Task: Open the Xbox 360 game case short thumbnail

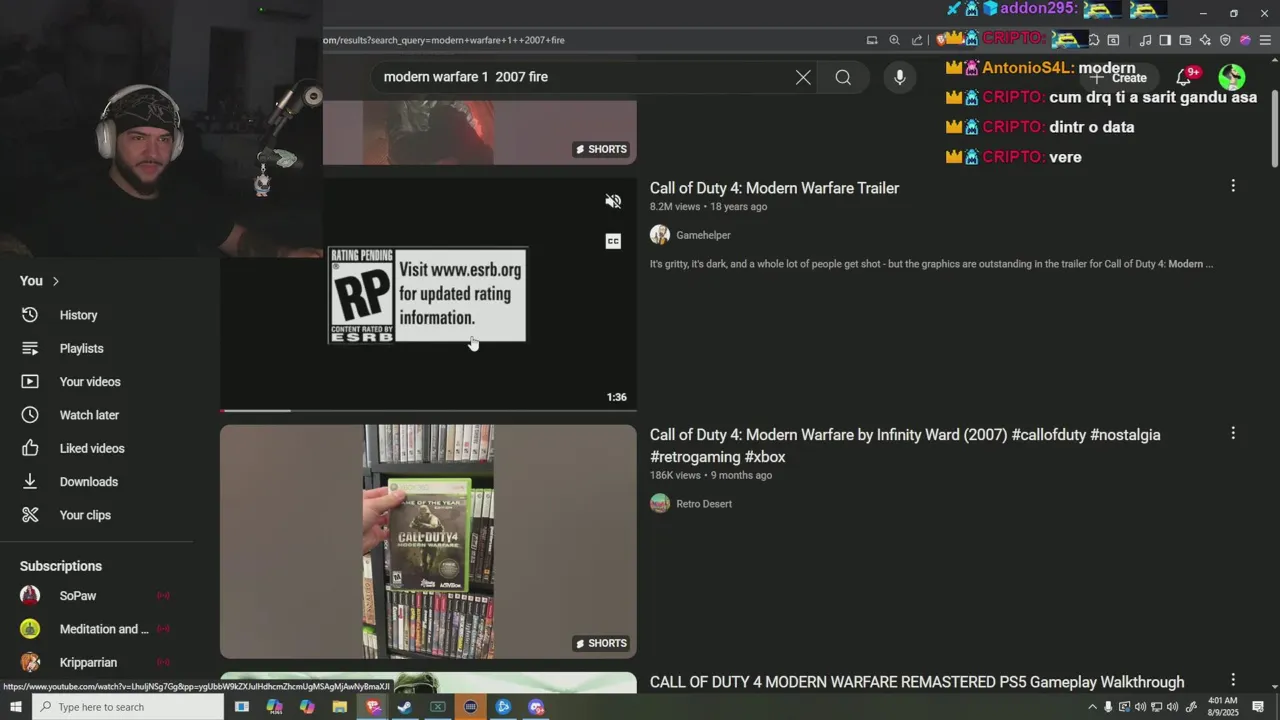Action: pyautogui.click(x=428, y=541)
